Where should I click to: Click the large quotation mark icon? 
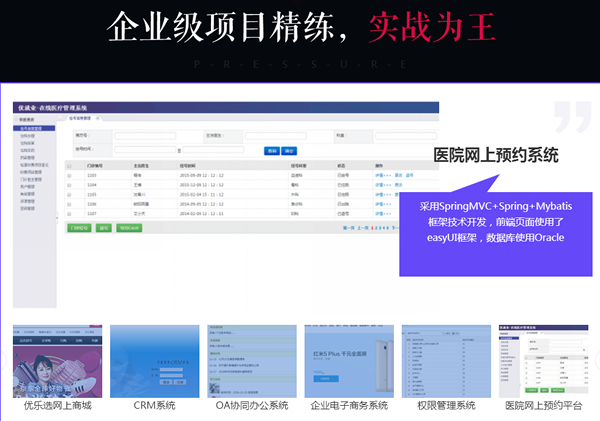(x=572, y=116)
